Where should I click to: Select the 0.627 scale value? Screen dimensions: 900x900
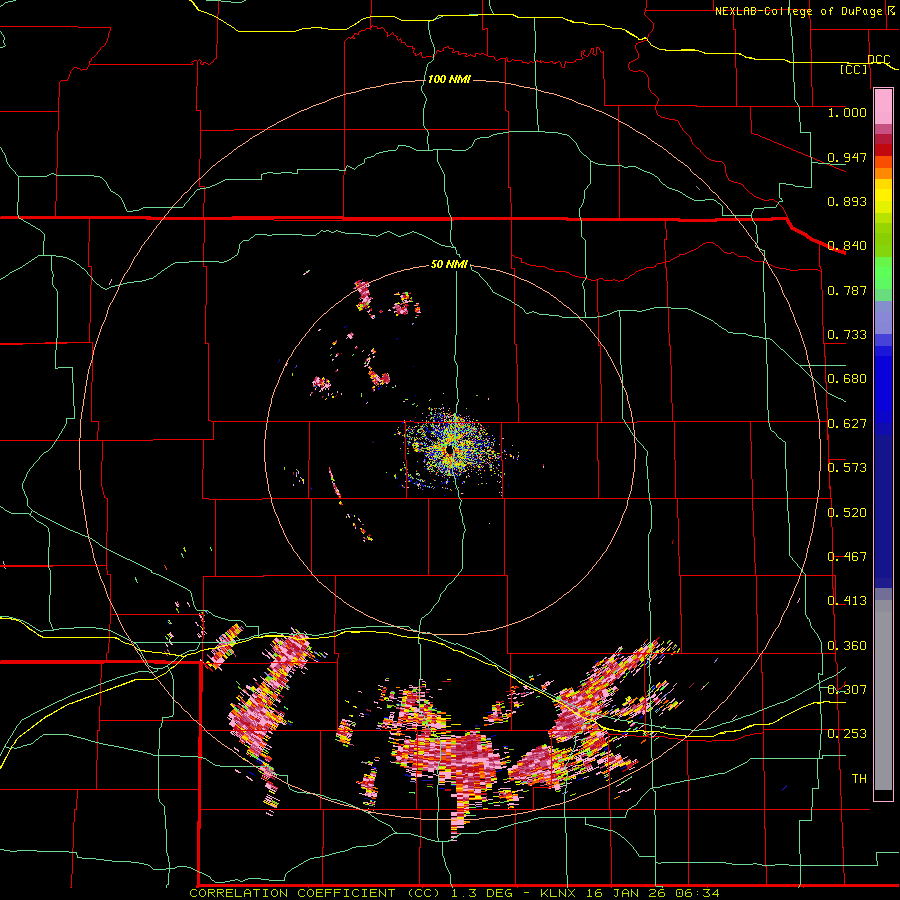[847, 424]
